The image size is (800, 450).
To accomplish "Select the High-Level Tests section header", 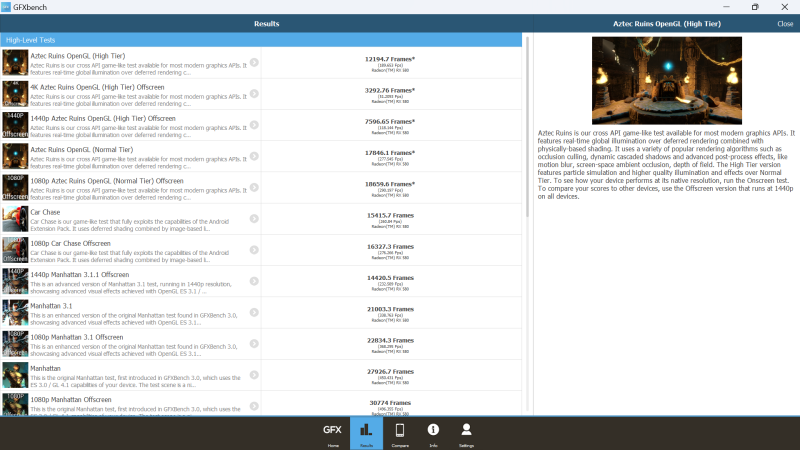I will [261, 40].
